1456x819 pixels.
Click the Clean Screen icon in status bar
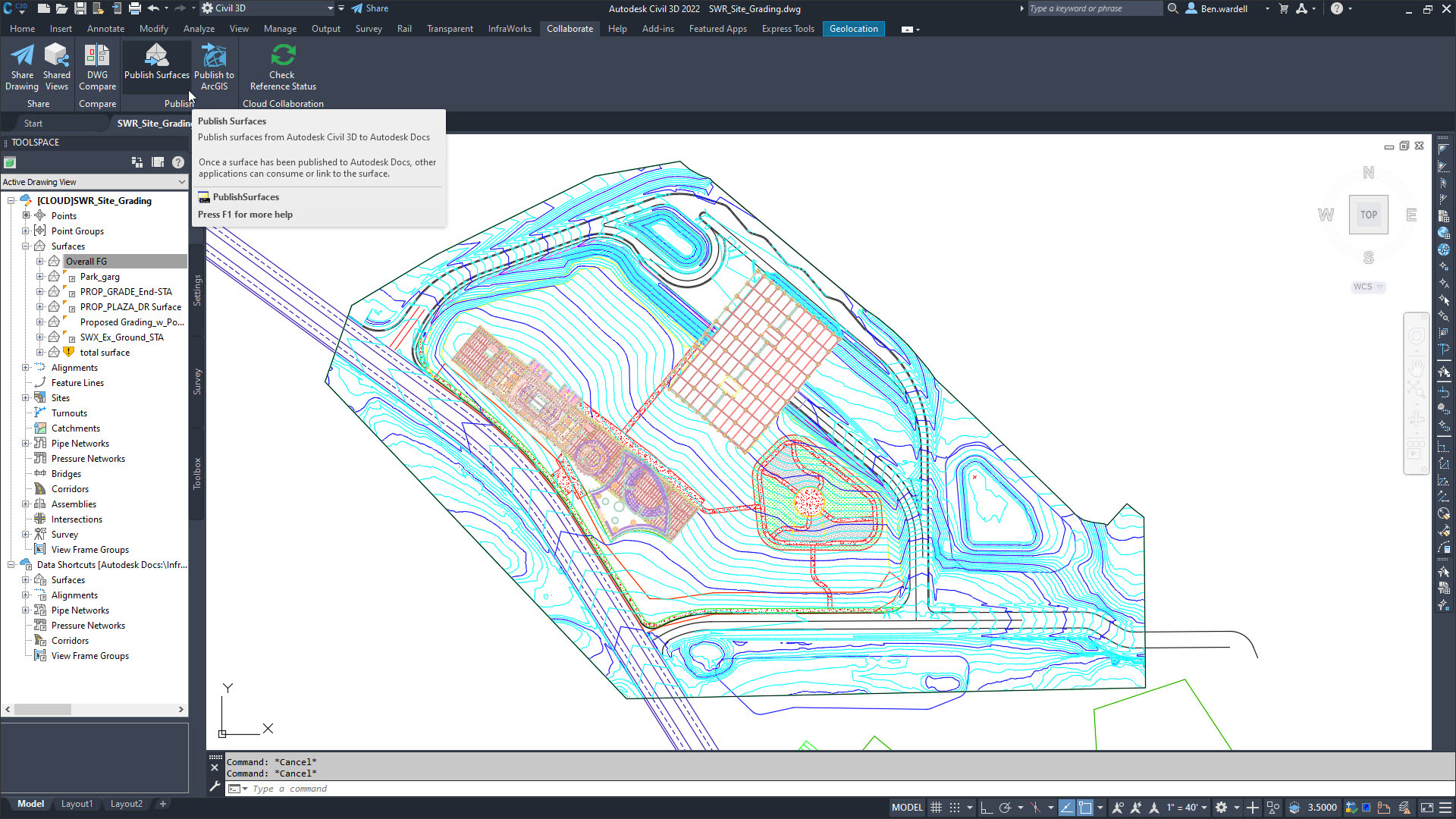1427,808
